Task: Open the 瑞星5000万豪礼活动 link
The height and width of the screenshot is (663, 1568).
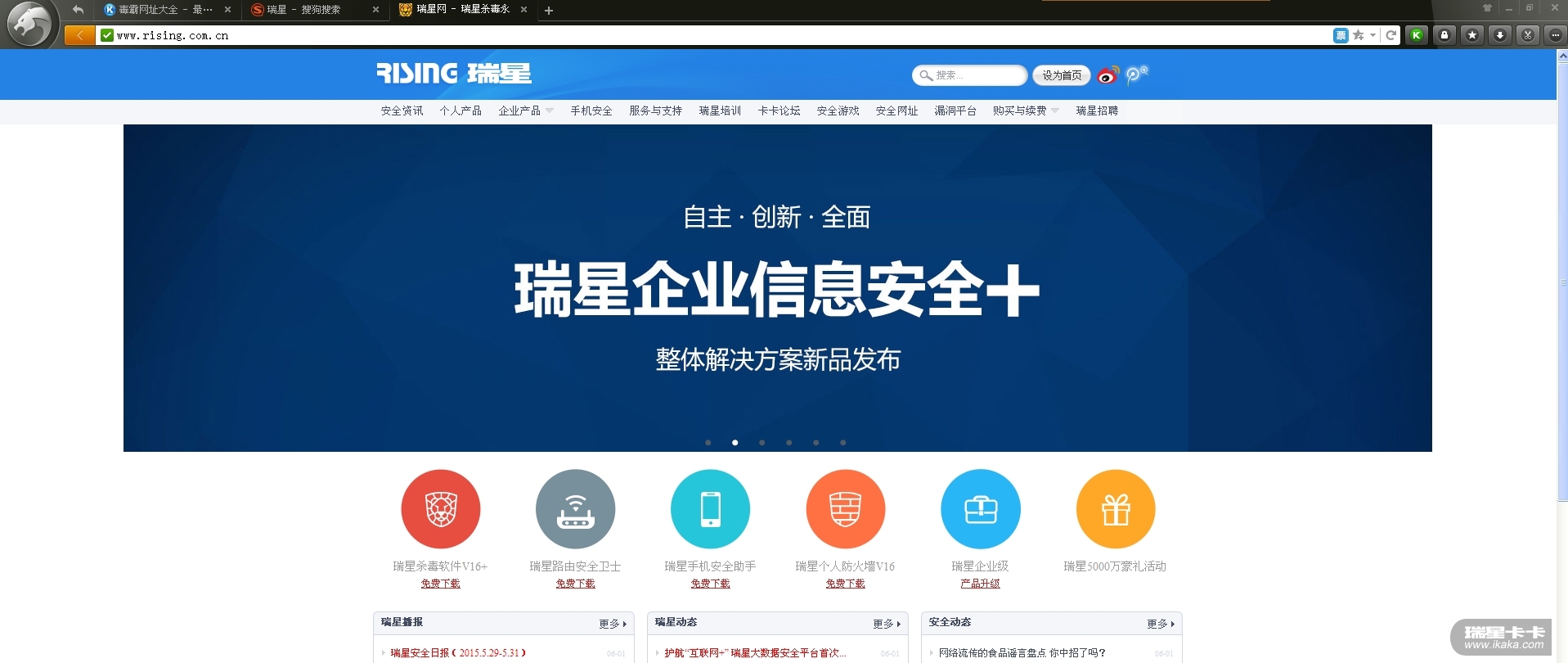Action: (1115, 566)
